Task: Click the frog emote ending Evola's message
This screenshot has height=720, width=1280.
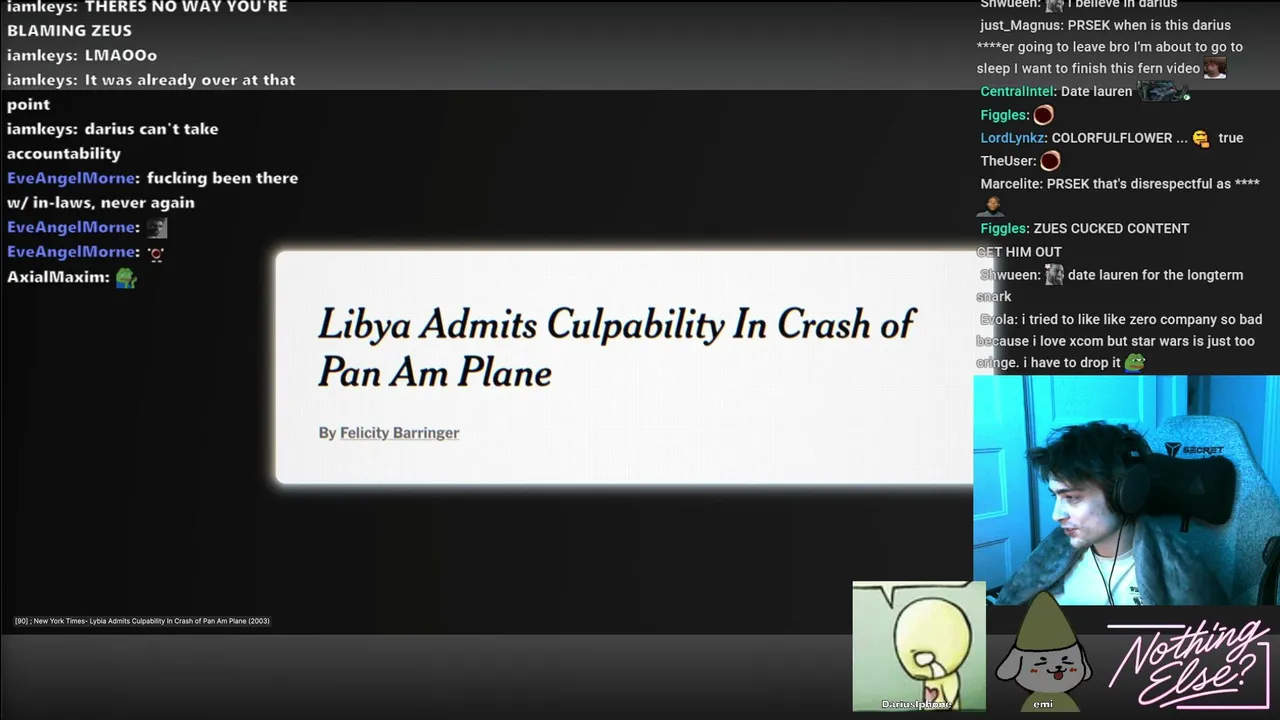Action: click(x=1135, y=362)
